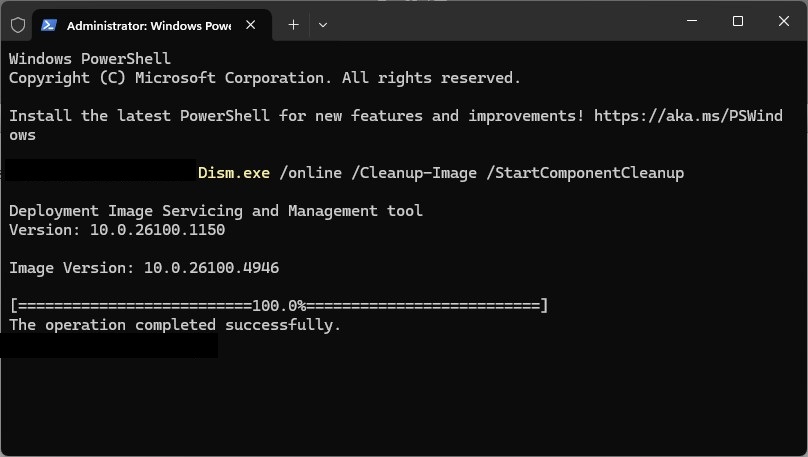
Task: Click the Image Version line
Action: point(144,268)
